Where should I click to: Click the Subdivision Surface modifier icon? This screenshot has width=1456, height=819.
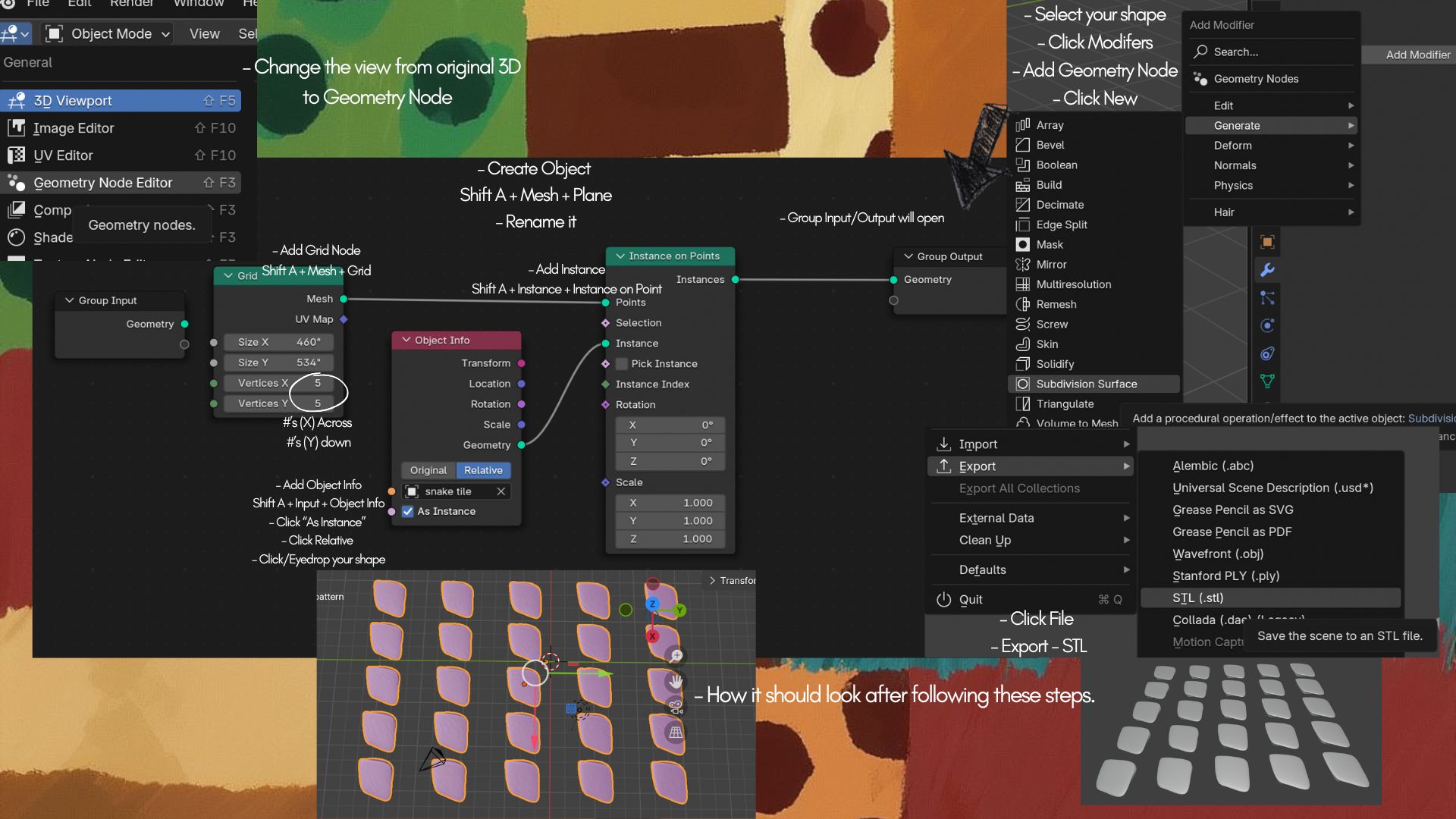coord(1023,384)
